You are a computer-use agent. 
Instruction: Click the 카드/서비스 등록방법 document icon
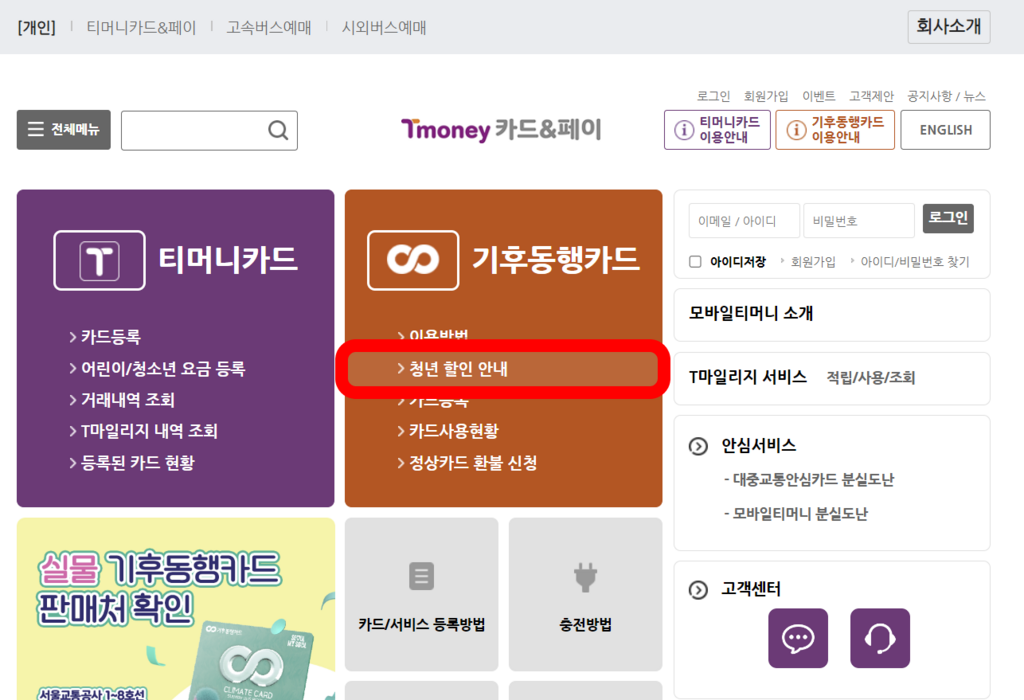(421, 576)
